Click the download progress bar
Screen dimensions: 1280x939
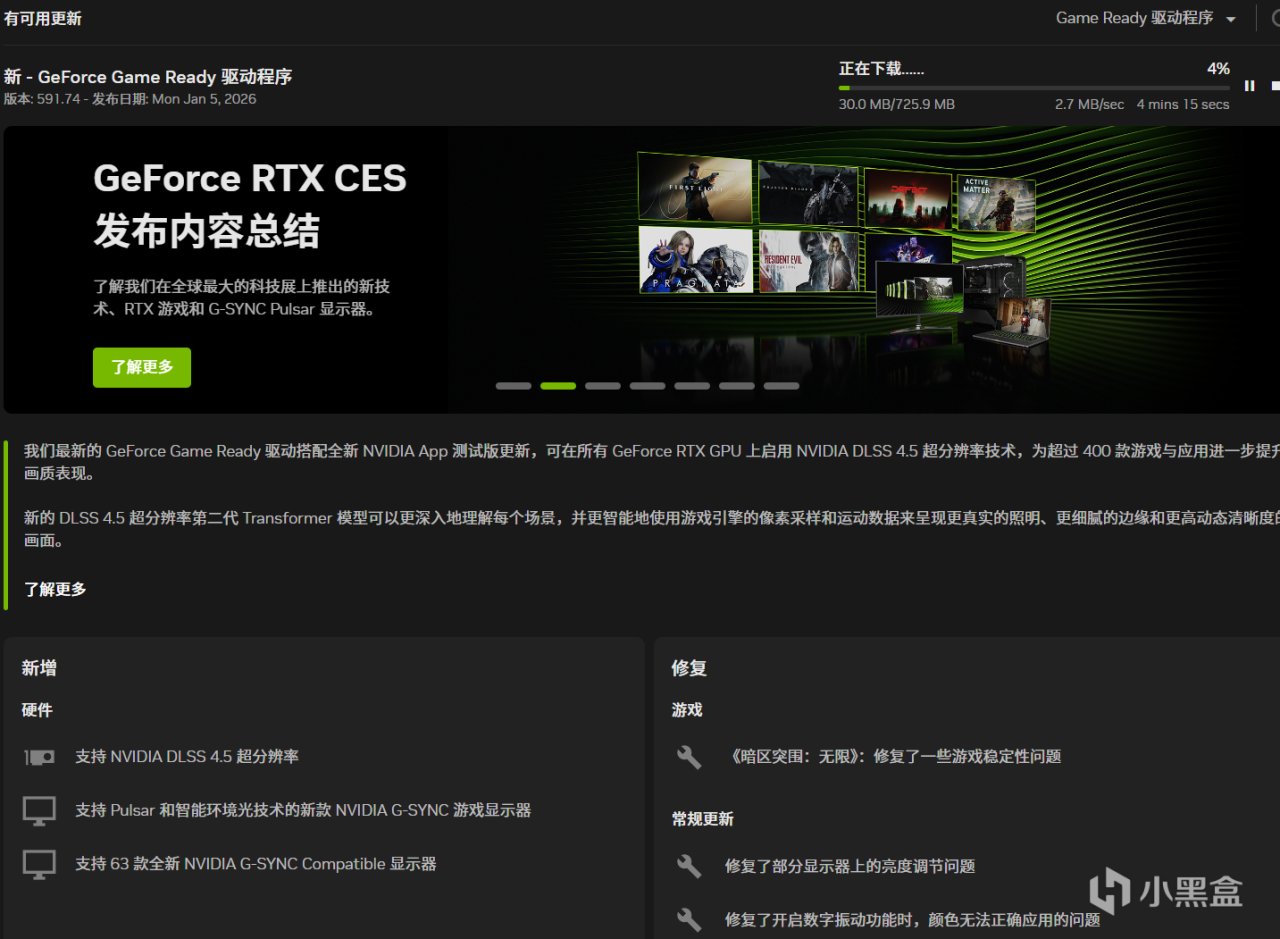(x=1034, y=88)
